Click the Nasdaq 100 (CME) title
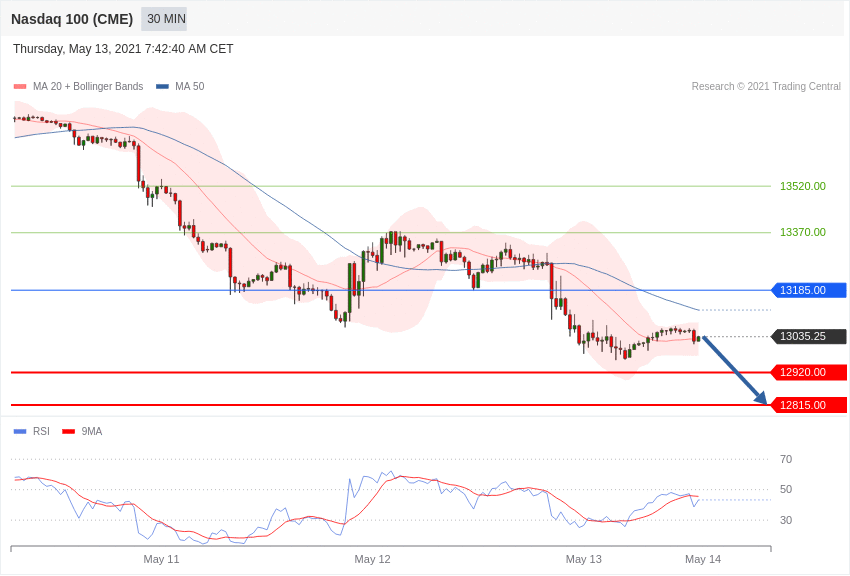 pos(72,19)
